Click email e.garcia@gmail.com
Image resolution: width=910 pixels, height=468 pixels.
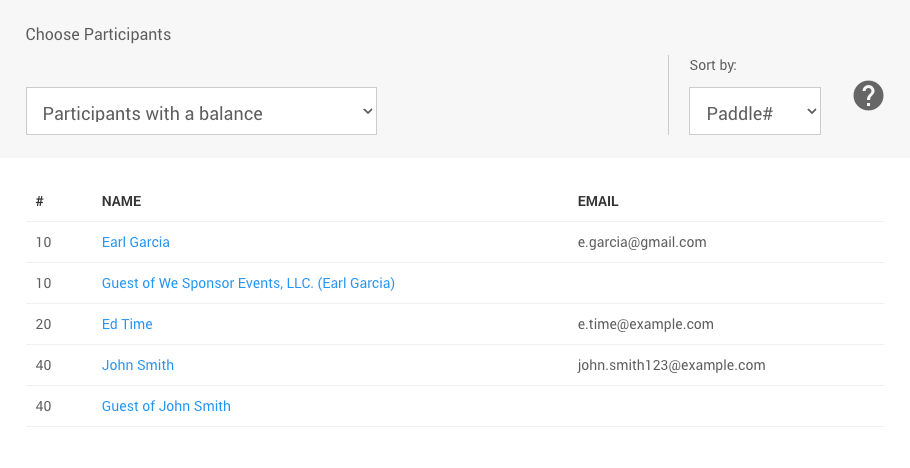tap(642, 242)
